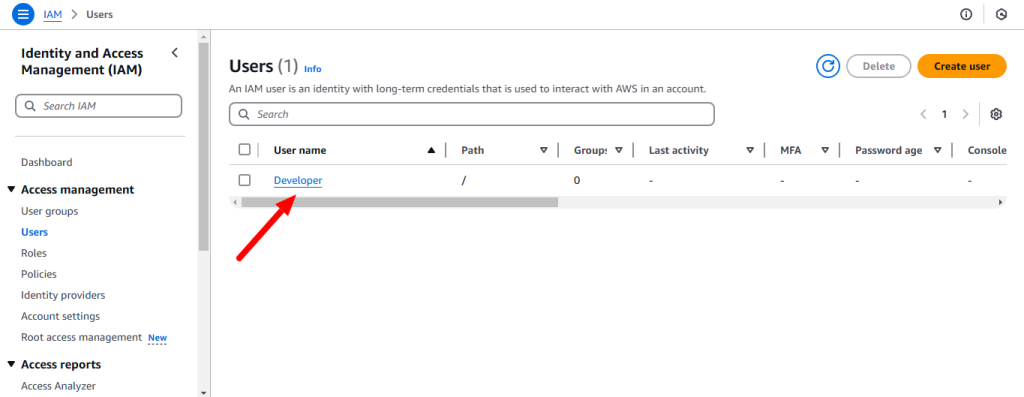The image size is (1024, 397).
Task: Open the hexagon settings icon in top bar
Action: click(1001, 14)
